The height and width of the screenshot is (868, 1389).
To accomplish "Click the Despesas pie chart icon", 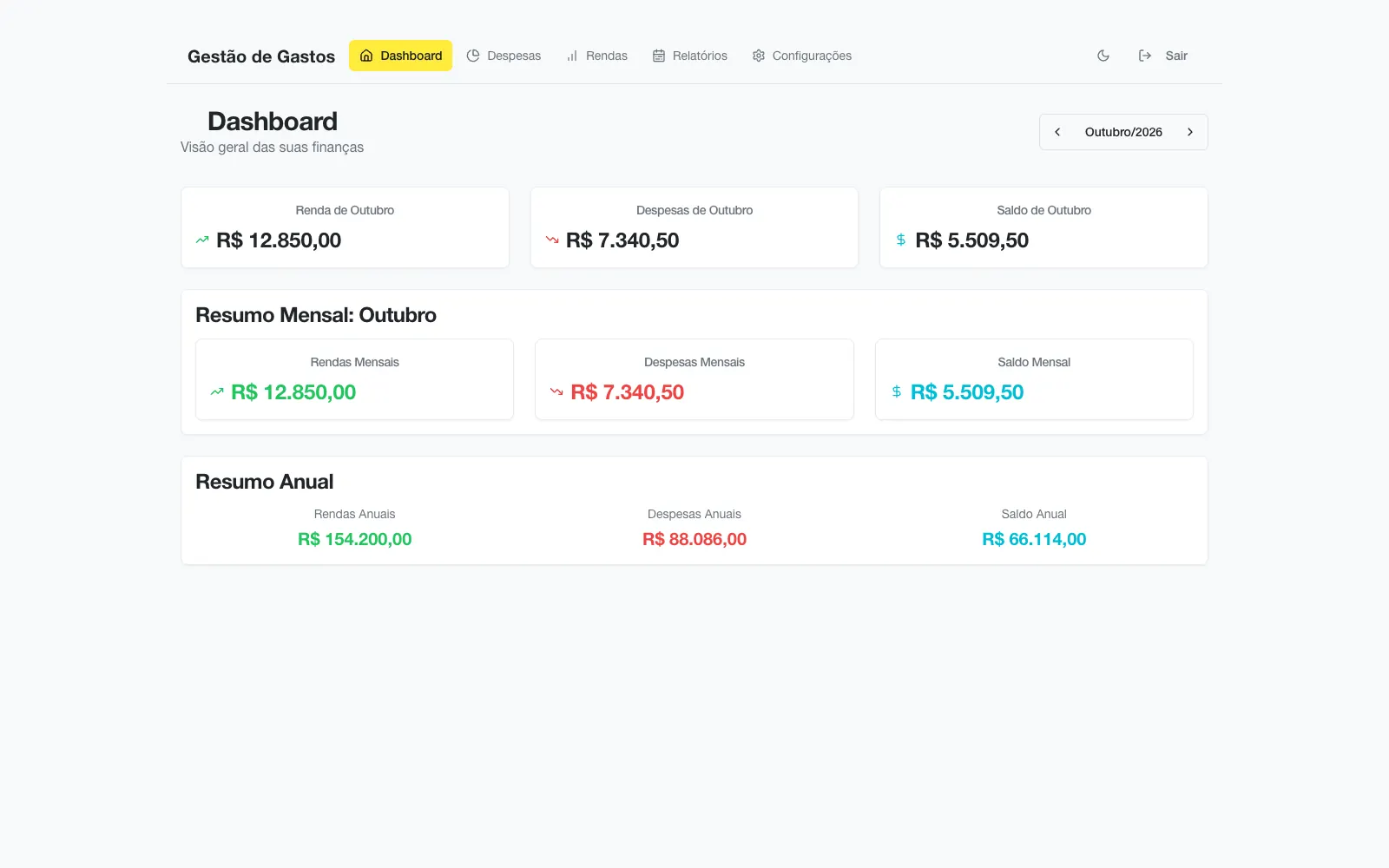I will click(473, 56).
